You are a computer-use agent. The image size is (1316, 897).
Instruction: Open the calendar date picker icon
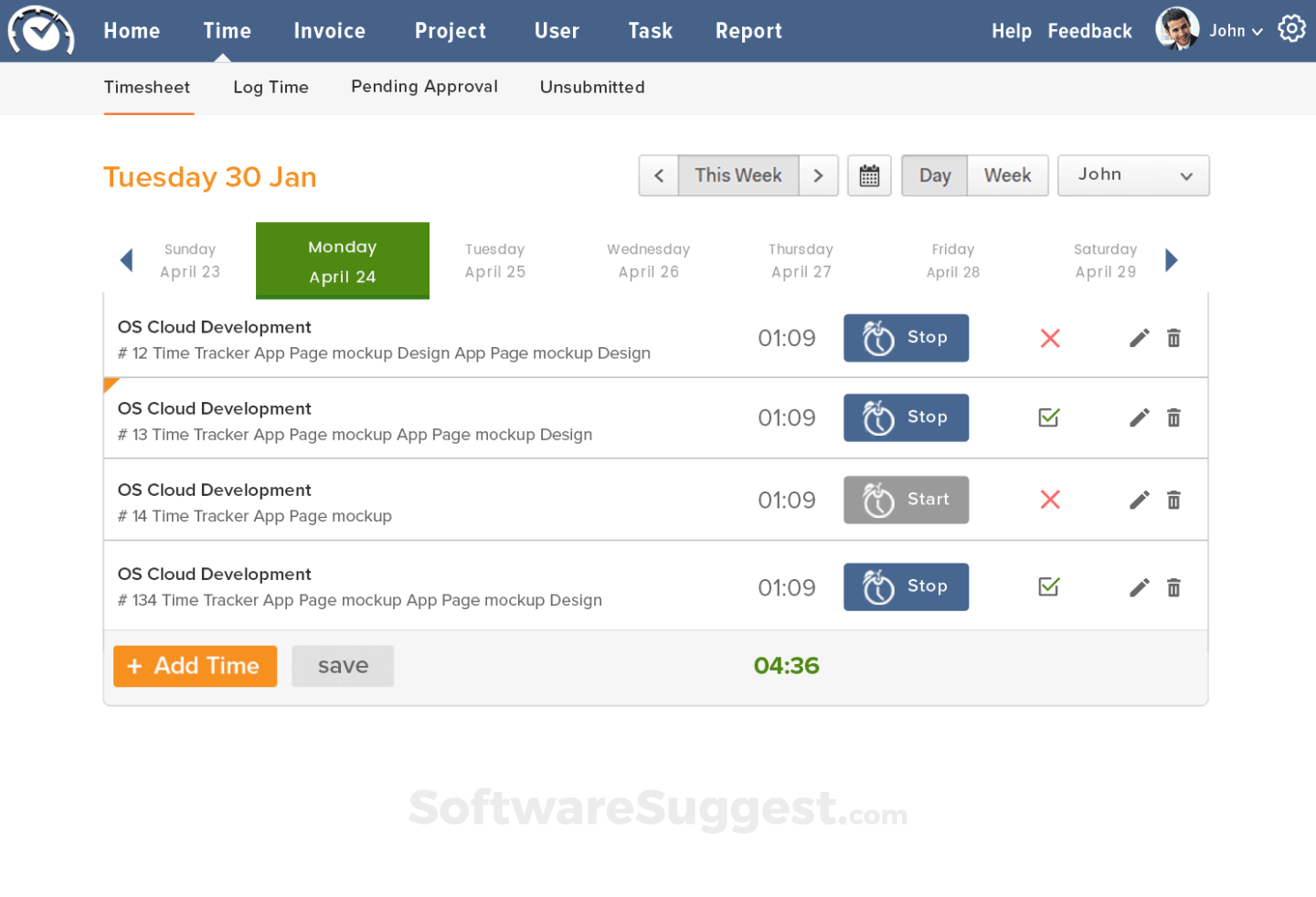pos(868,175)
